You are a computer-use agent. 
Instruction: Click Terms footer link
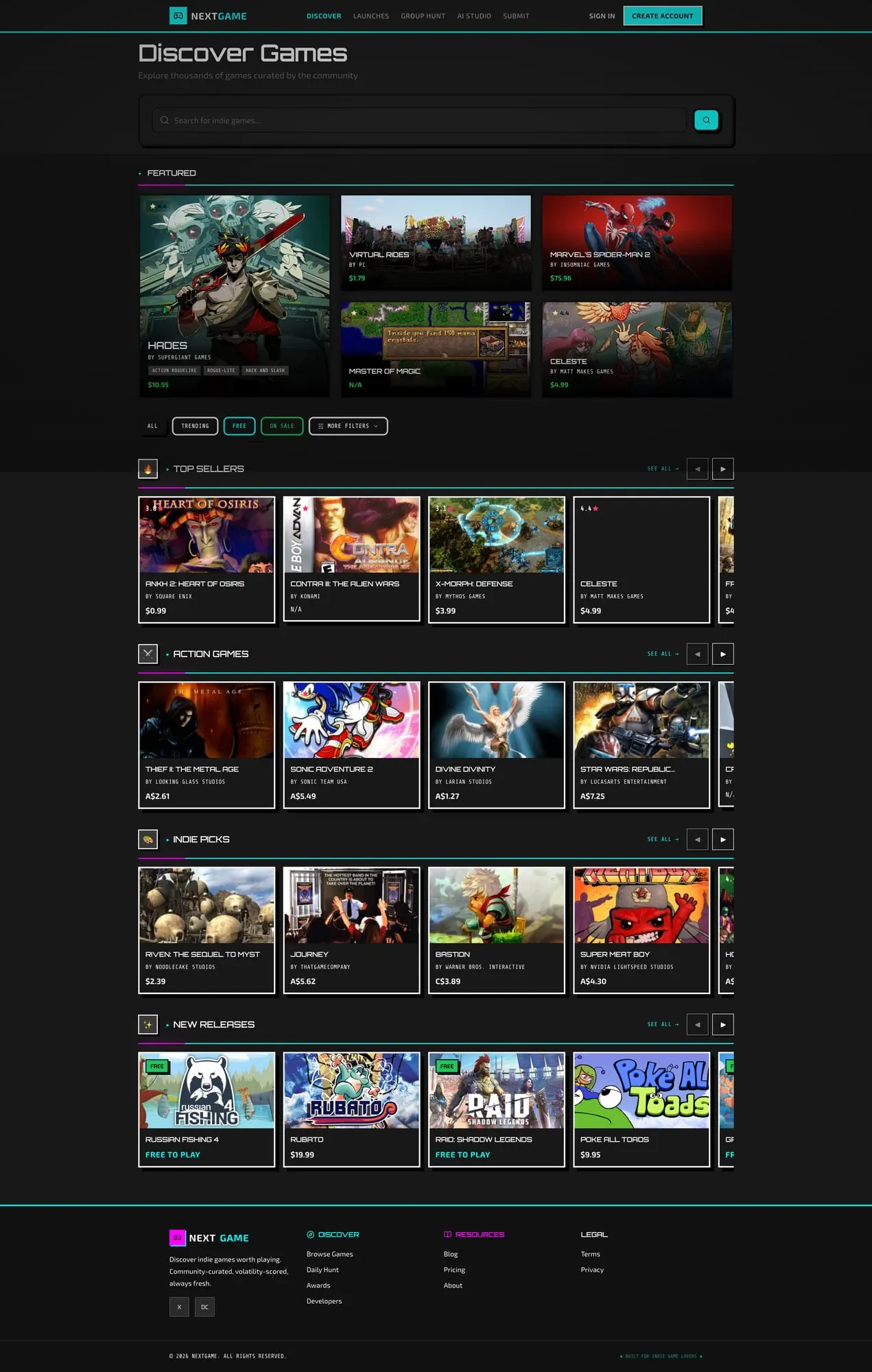[x=590, y=1254]
